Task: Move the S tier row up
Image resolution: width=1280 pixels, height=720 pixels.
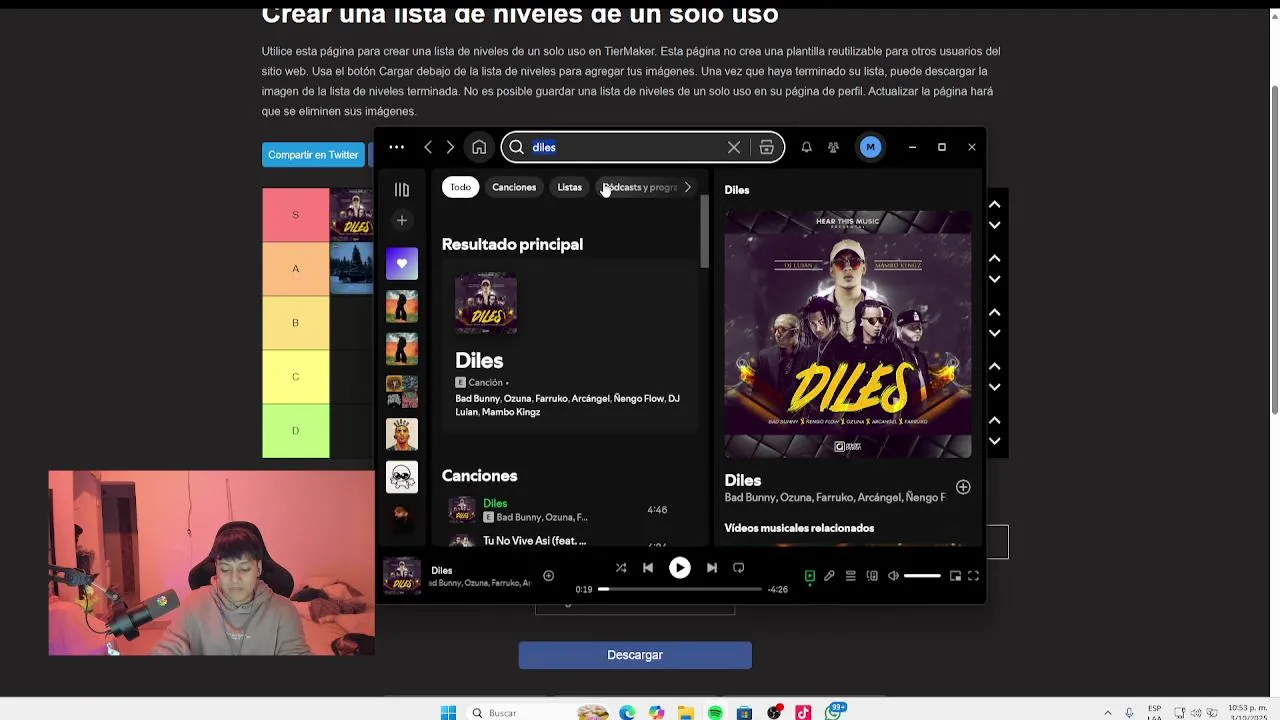Action: (994, 204)
